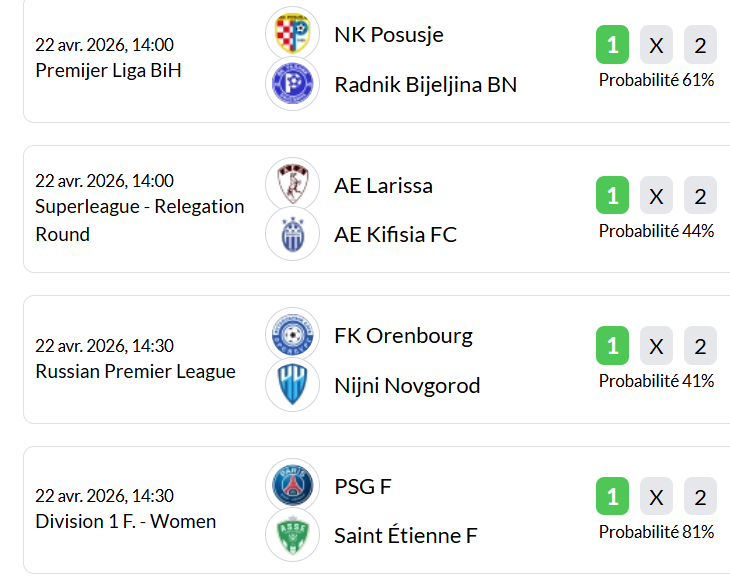Image resolution: width=730 pixels, height=577 pixels.
Task: Choose draw X for FK Orenbourg match
Action: click(x=656, y=346)
